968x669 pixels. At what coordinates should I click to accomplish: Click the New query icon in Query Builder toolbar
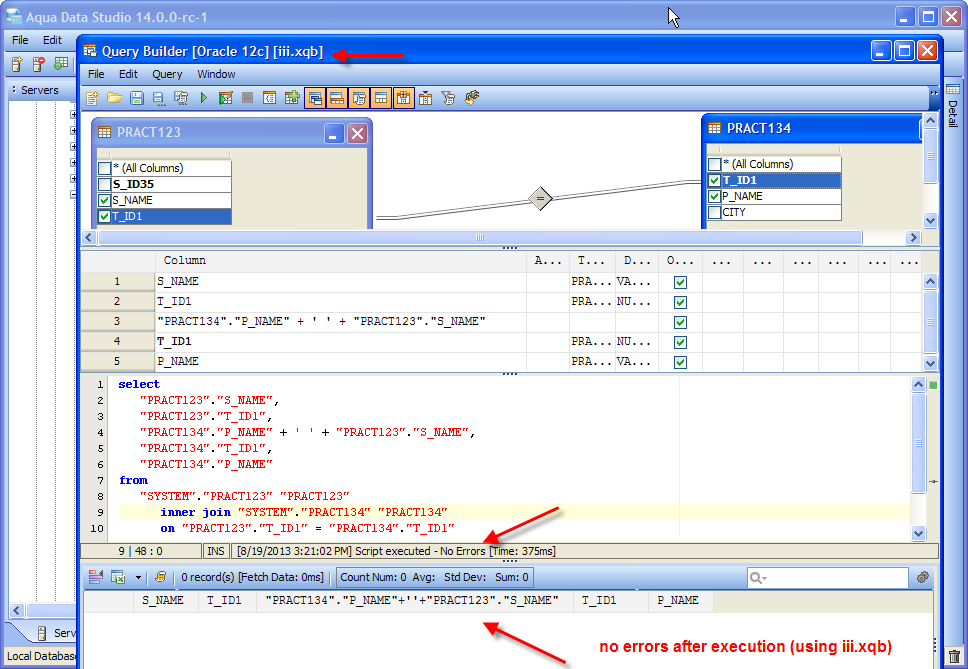tap(93, 98)
